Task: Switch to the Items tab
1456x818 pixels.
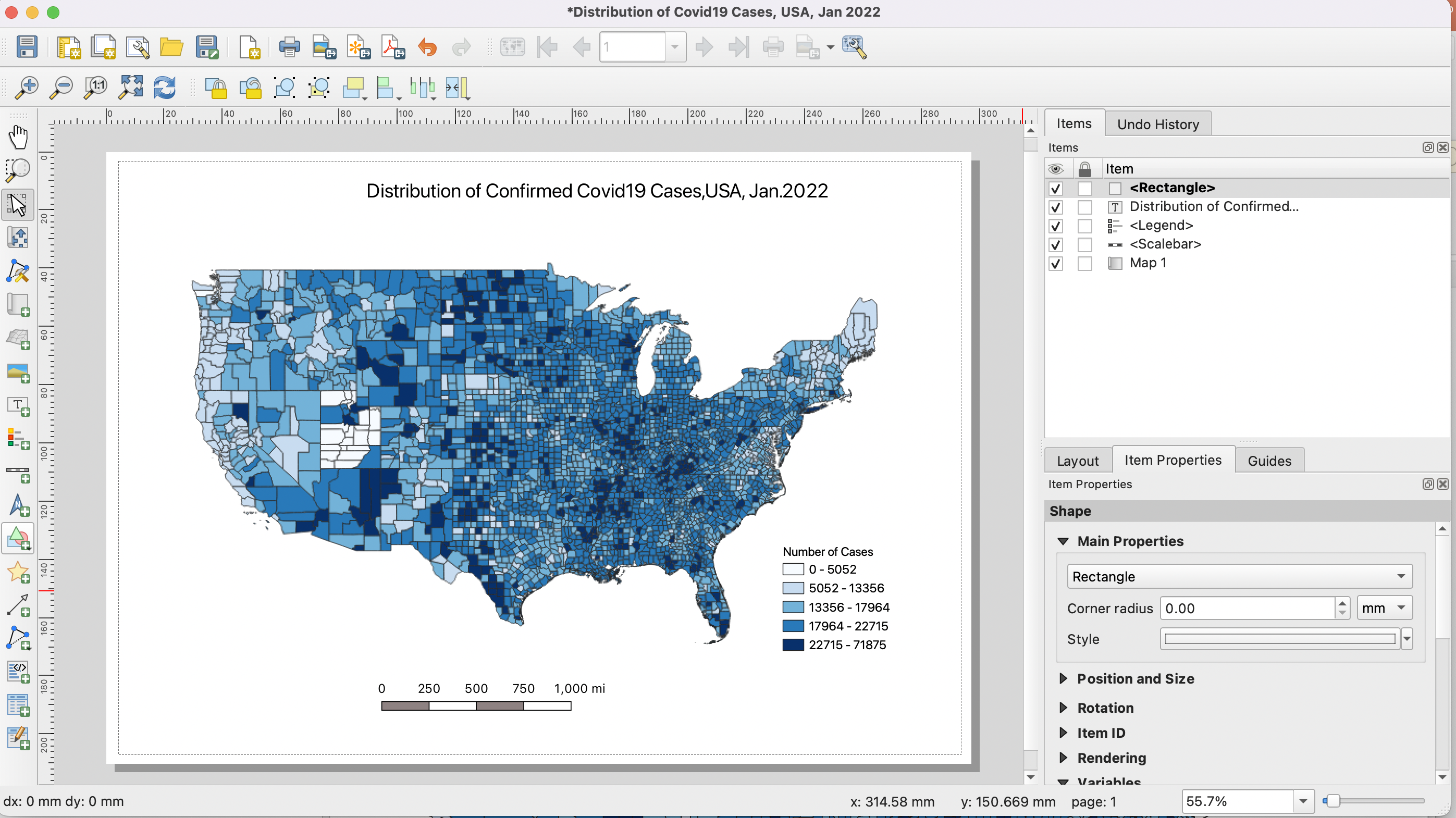Action: (x=1074, y=123)
